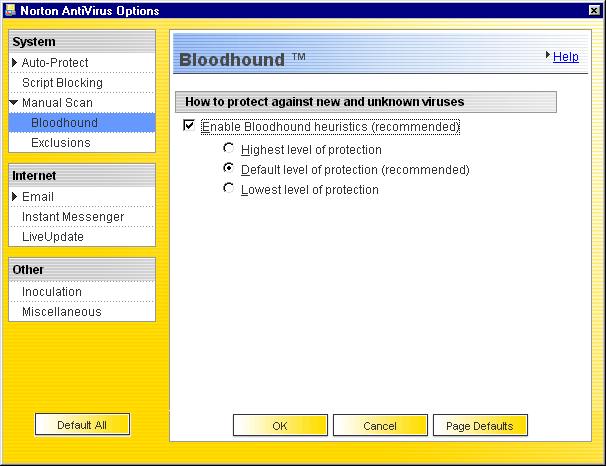
Task: Go to Exclusions settings
Action: [x=61, y=143]
